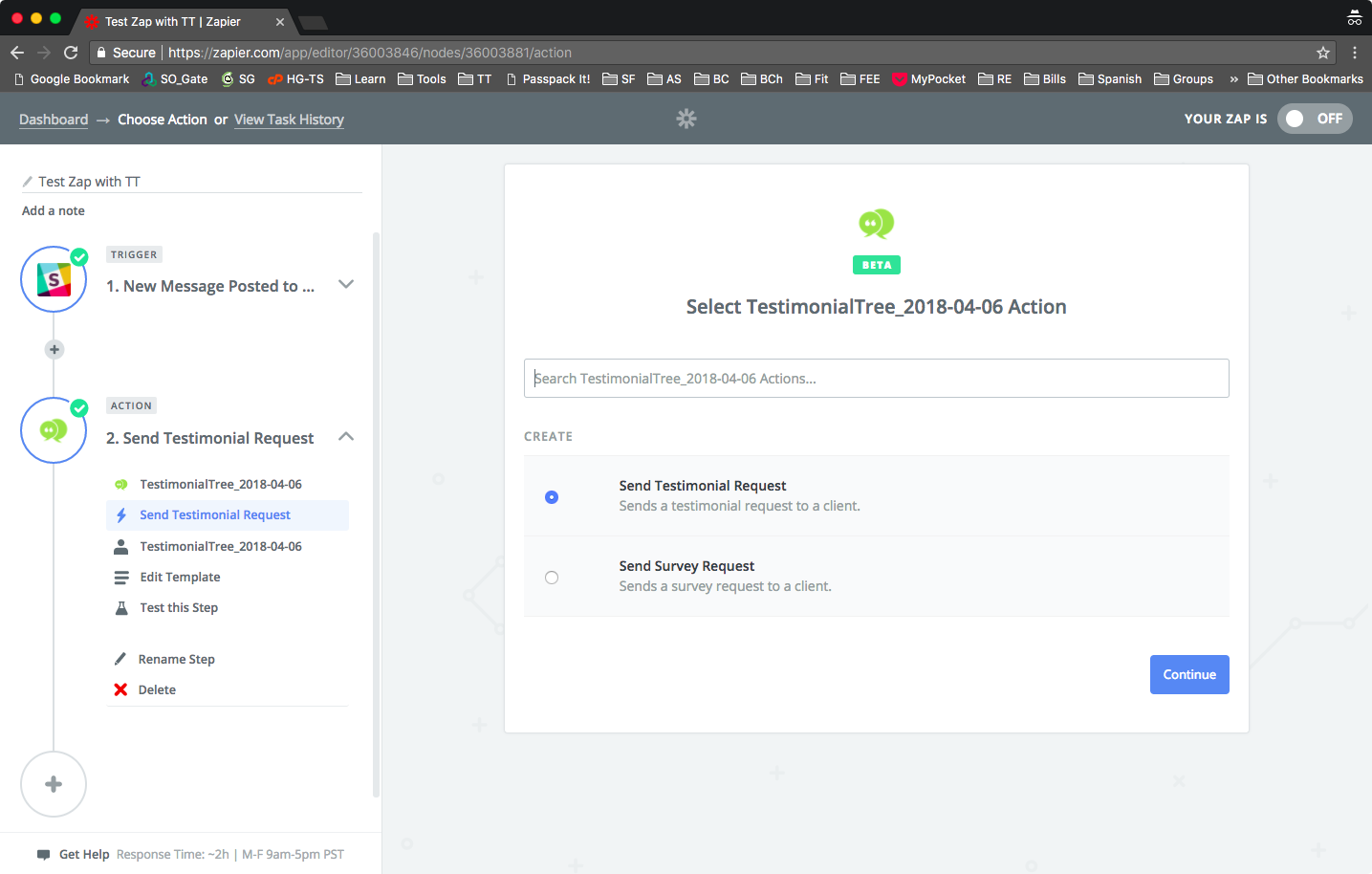Screen dimensions: 1372x874
Task: Add a step between trigger and action
Action: click(x=54, y=350)
